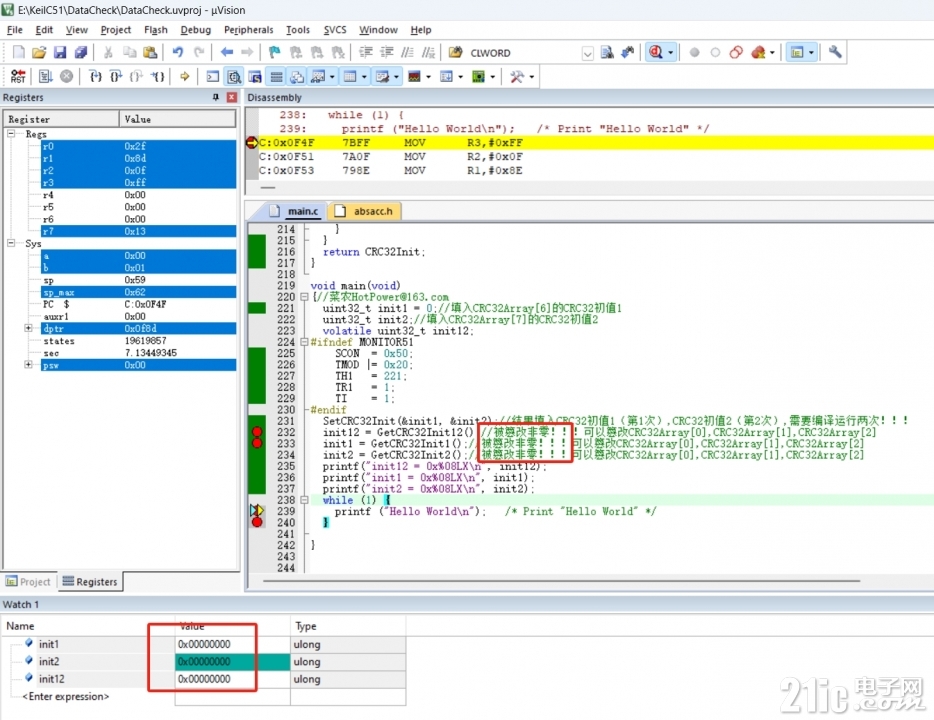Show the Call Stack window
The width and height of the screenshot is (934, 720).
pos(297,76)
